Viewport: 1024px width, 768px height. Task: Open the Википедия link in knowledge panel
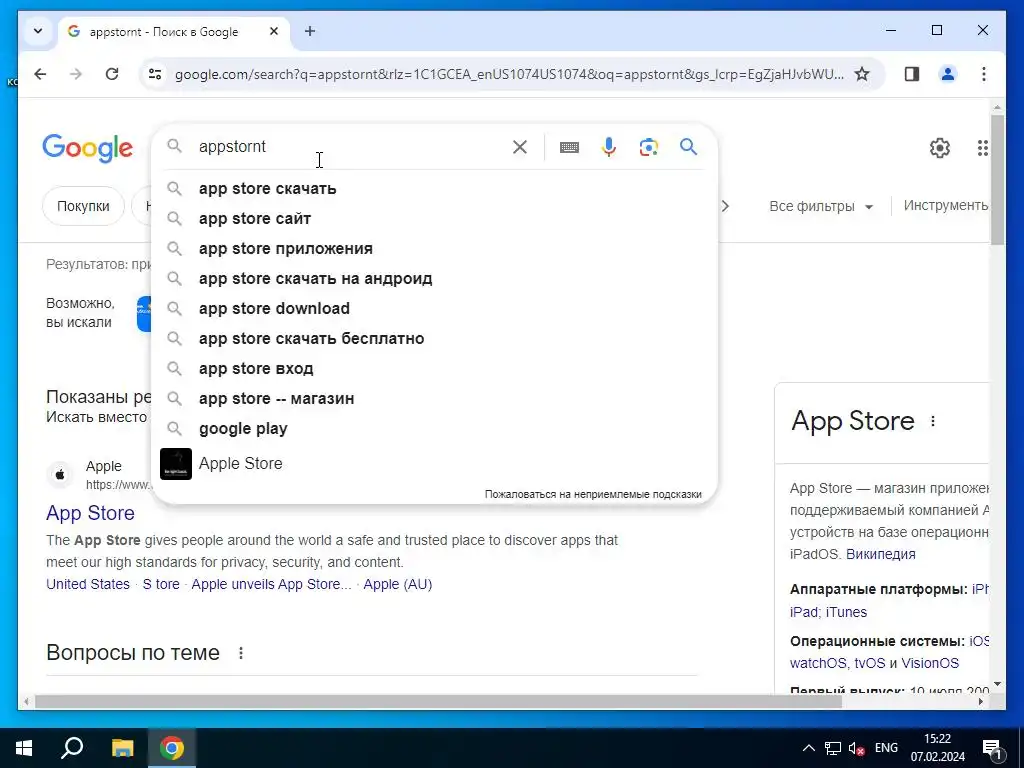click(x=880, y=554)
